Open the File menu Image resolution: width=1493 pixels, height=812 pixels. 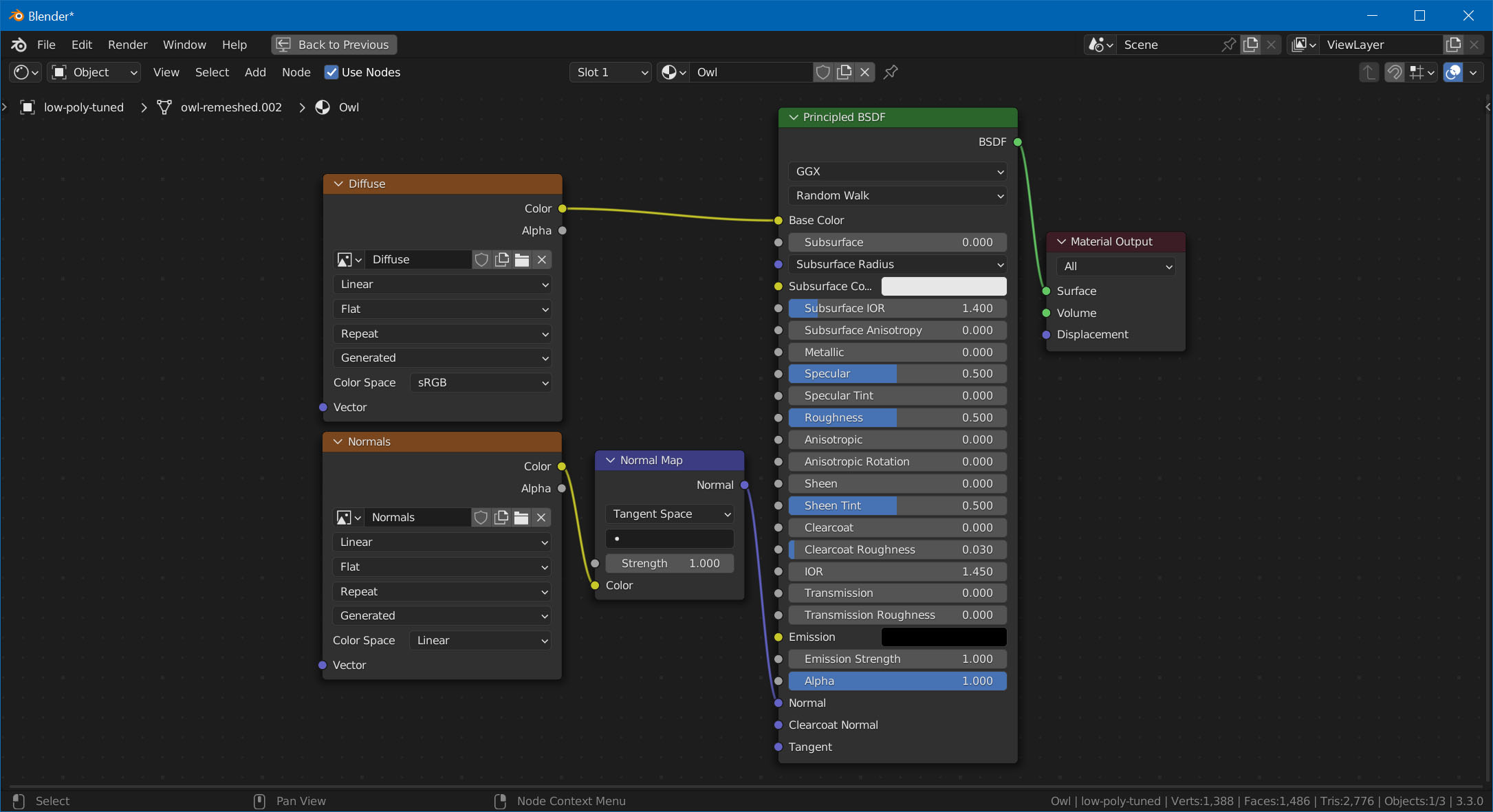46,45
